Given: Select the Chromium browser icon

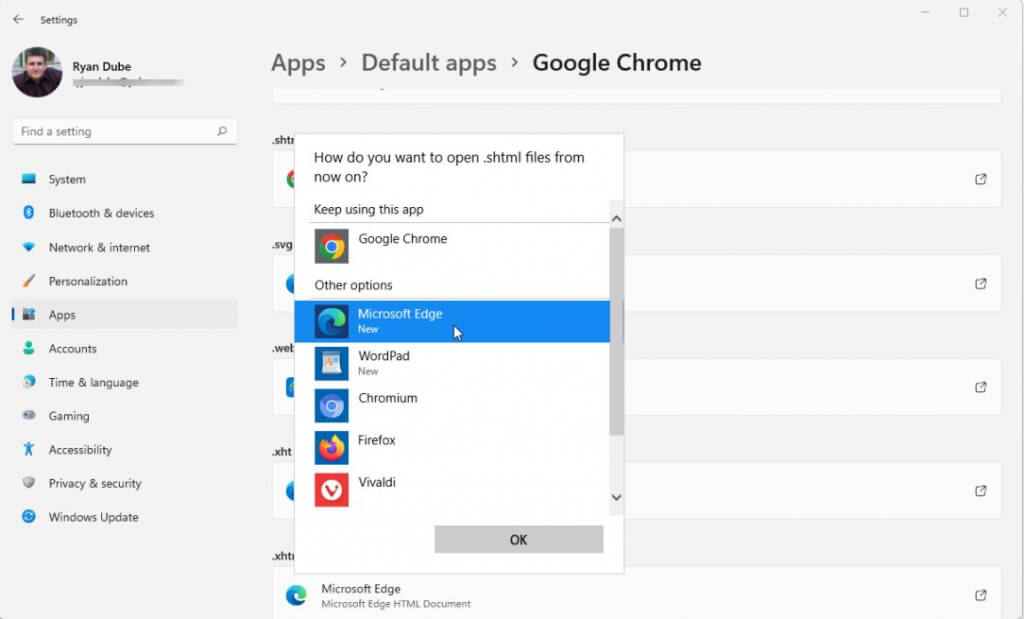Looking at the screenshot, I should pos(331,405).
